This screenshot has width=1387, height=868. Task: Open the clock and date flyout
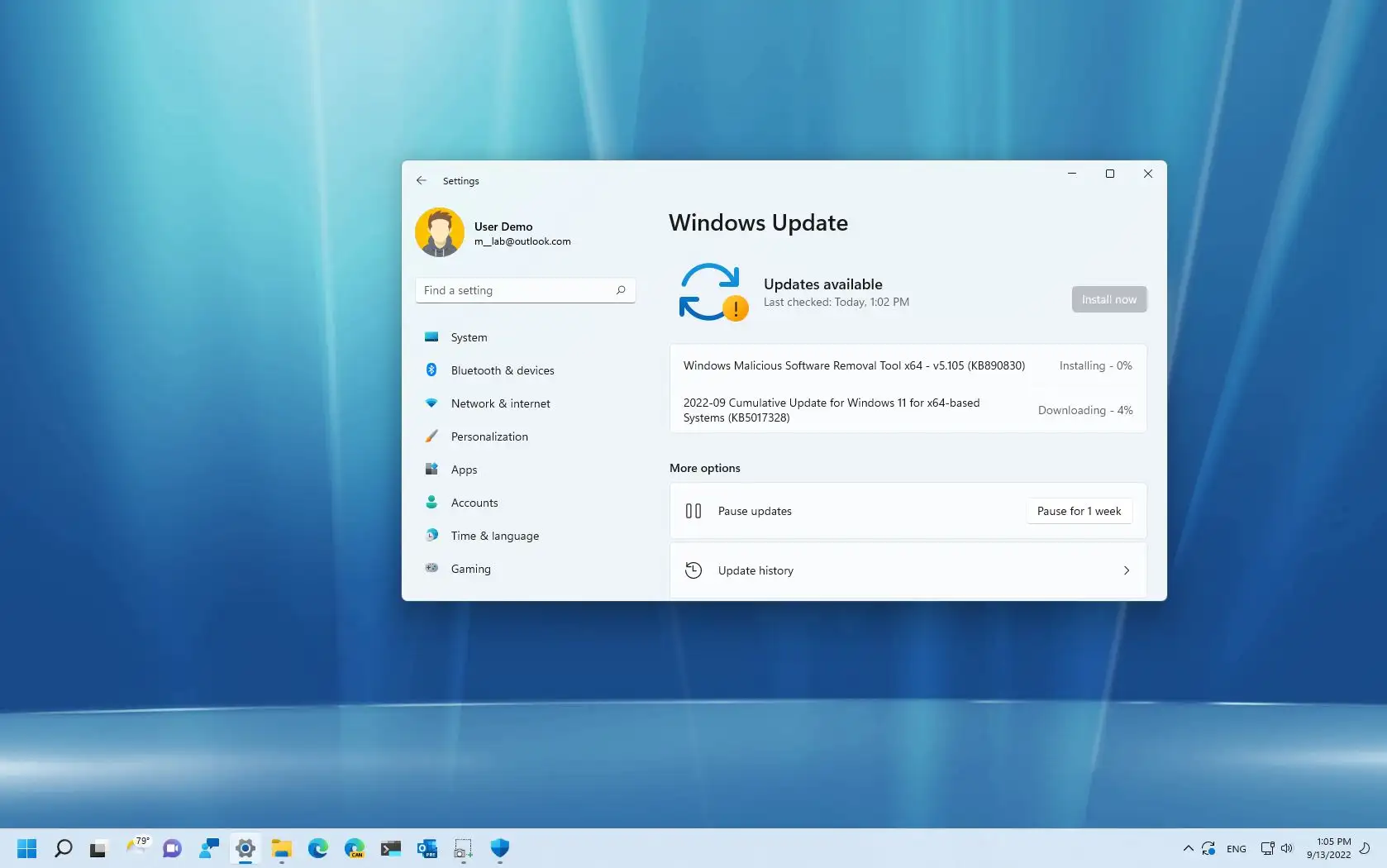click(1329, 848)
